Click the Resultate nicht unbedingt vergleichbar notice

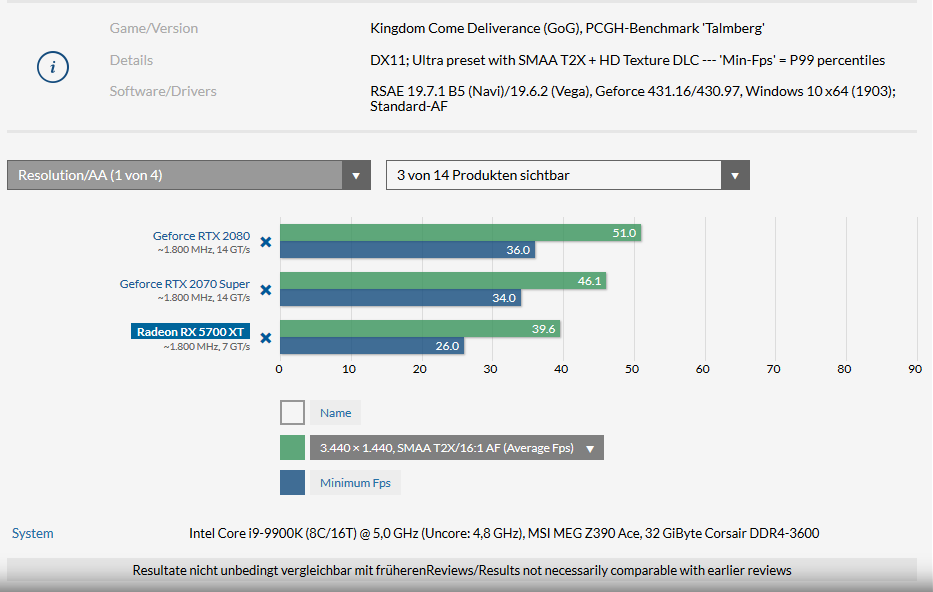click(x=462, y=570)
